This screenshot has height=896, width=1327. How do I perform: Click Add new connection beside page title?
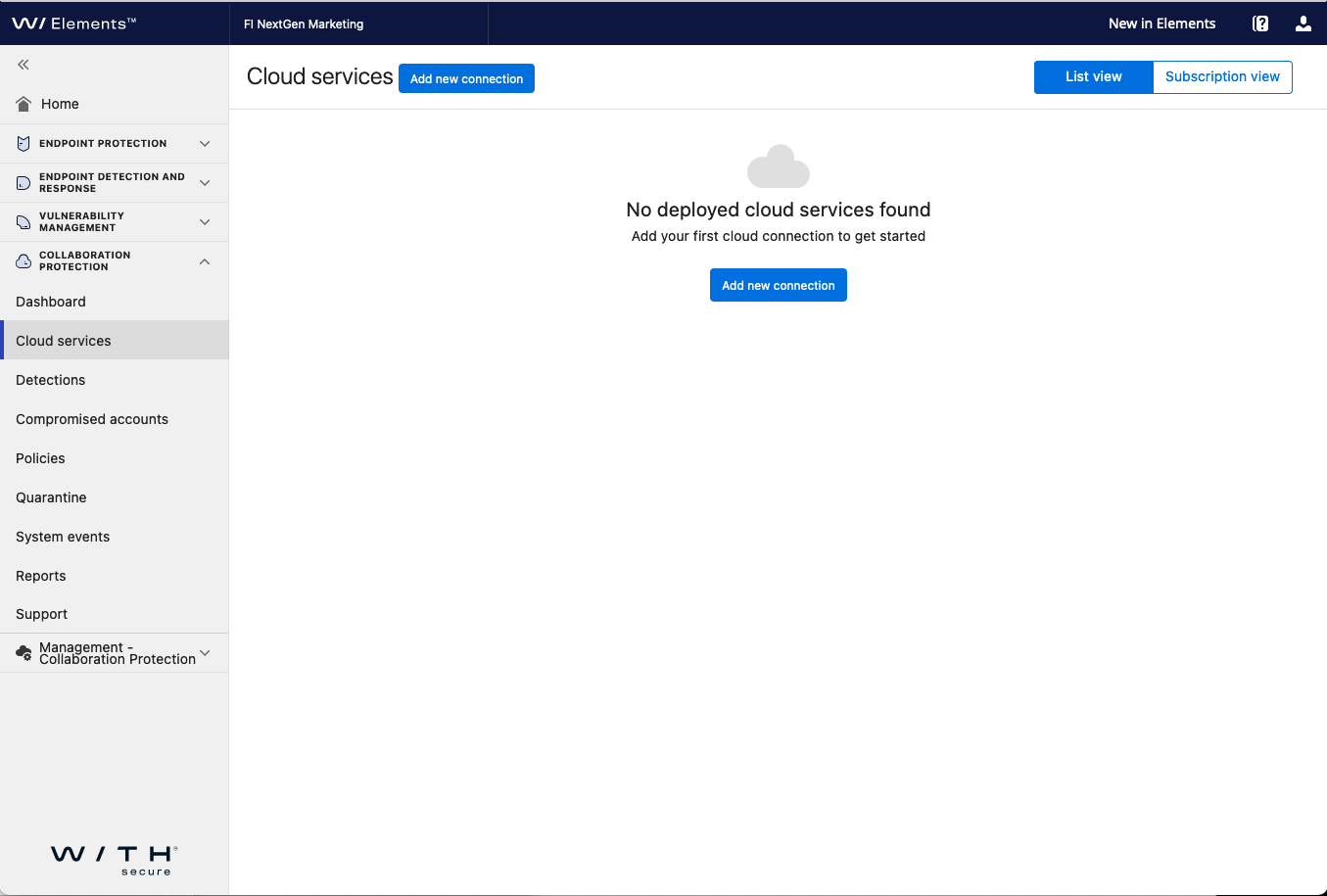pyautogui.click(x=466, y=79)
